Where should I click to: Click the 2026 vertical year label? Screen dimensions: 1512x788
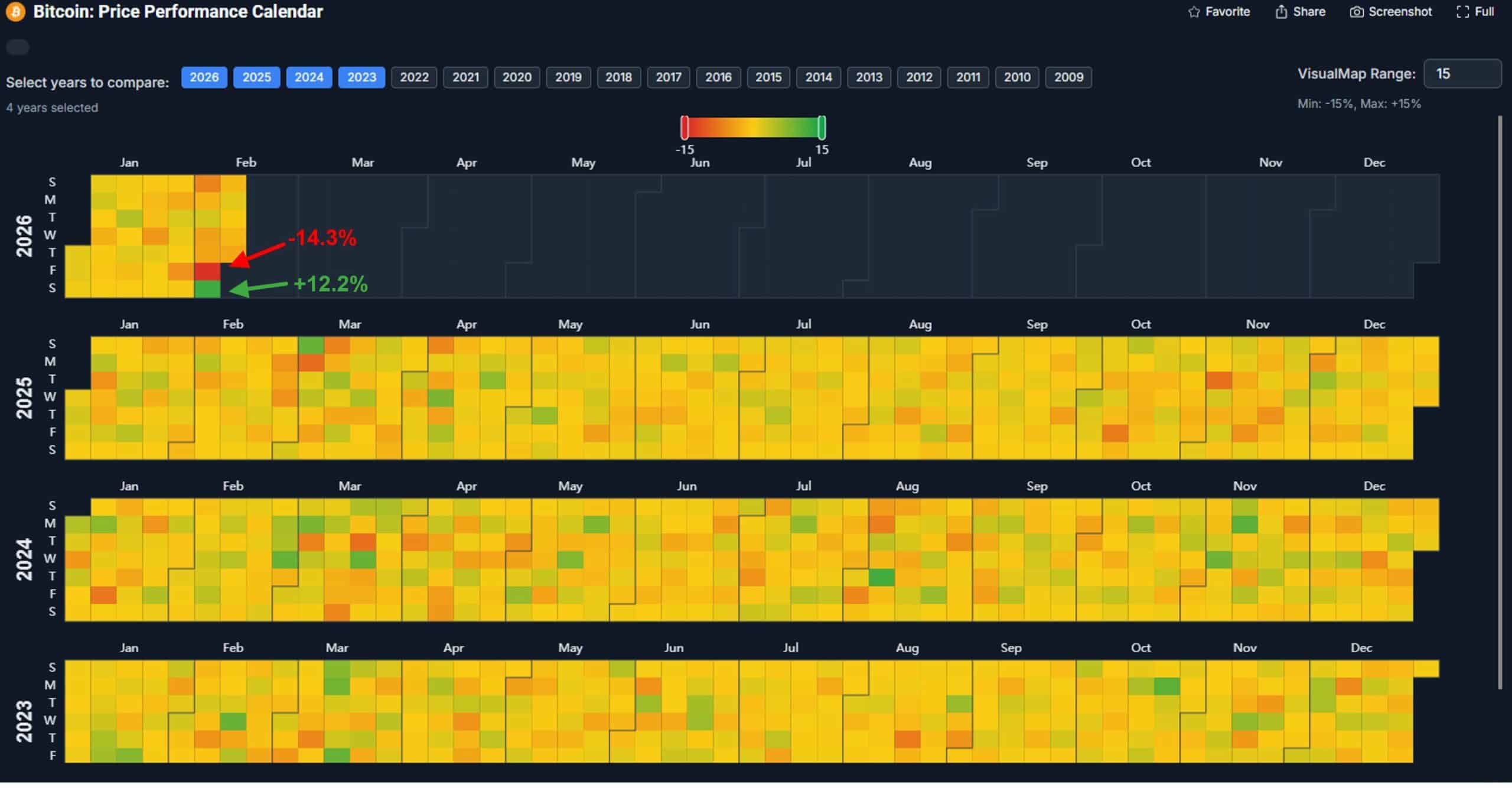[24, 236]
